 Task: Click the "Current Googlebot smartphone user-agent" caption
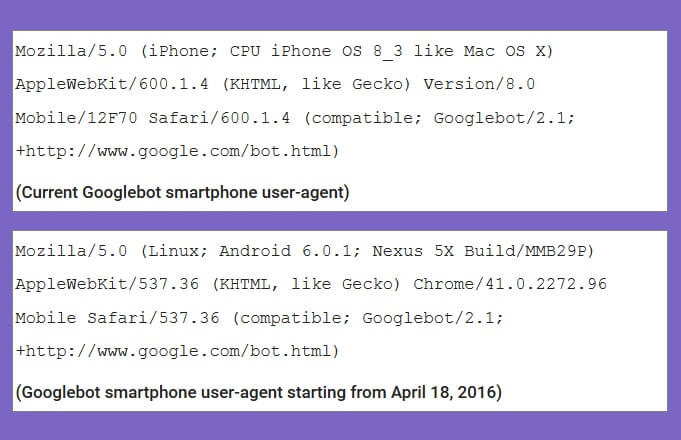click(182, 192)
